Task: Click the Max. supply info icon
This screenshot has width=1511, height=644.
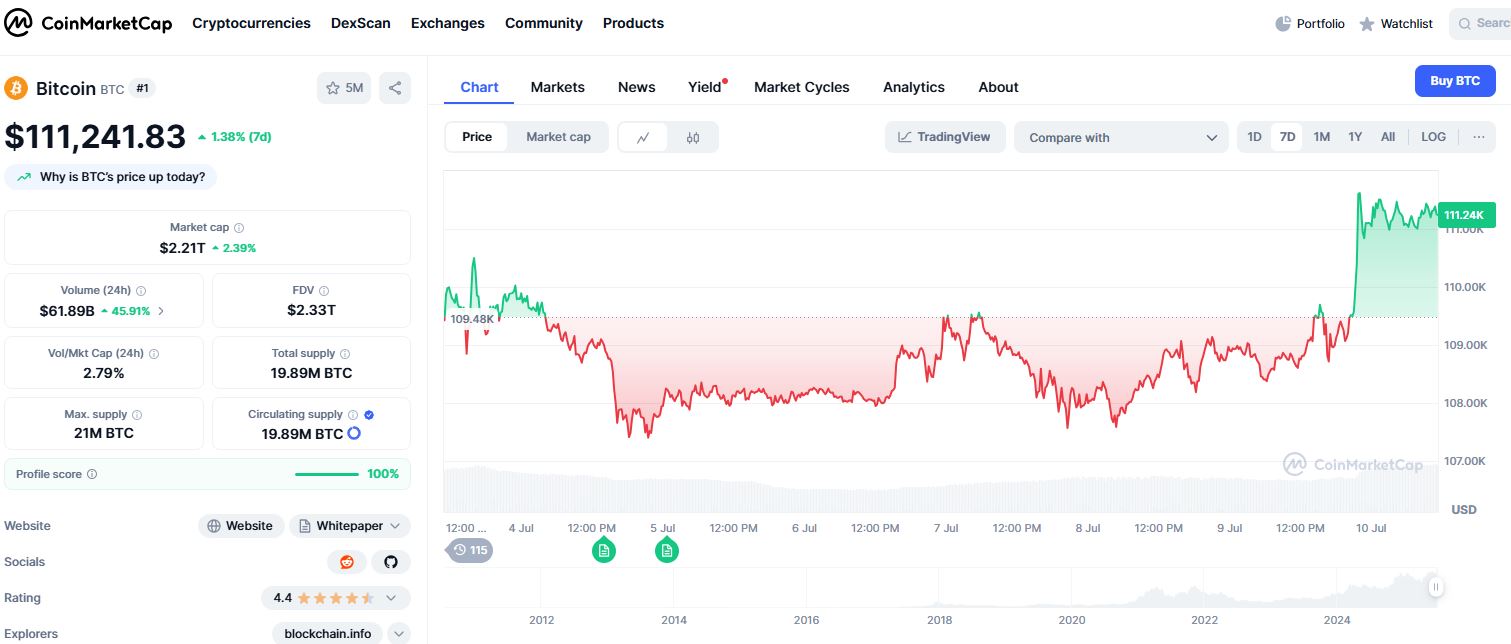Action: click(137, 415)
